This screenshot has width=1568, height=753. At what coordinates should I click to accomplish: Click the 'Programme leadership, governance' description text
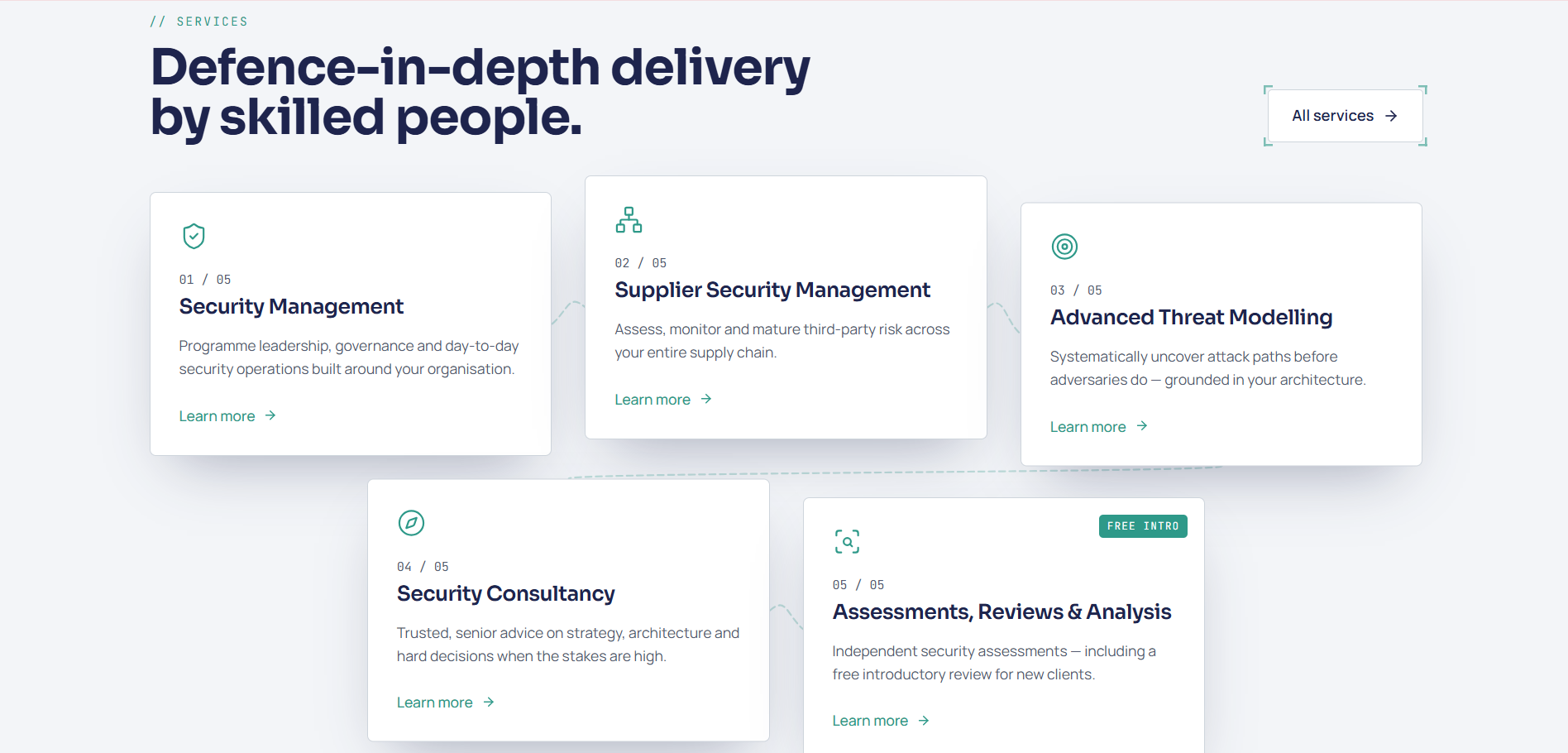349,357
